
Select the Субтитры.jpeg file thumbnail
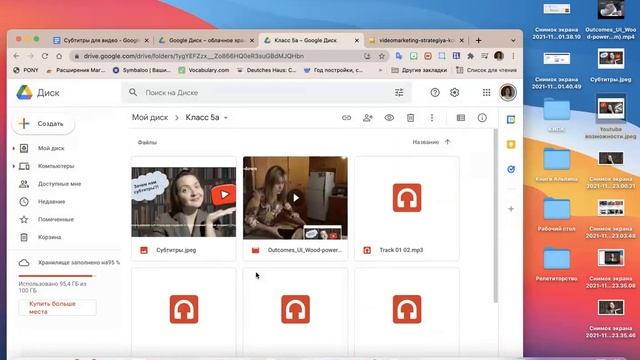pos(184,202)
